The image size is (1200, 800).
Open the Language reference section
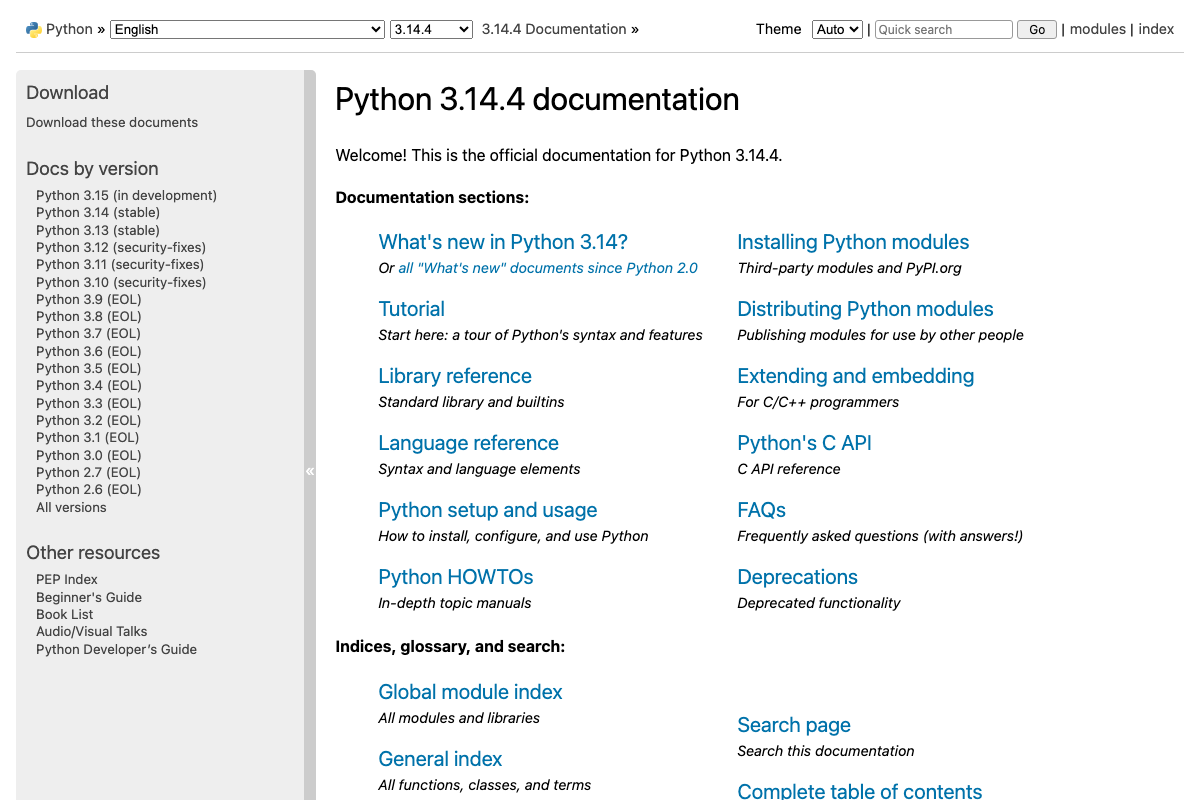coord(469,443)
